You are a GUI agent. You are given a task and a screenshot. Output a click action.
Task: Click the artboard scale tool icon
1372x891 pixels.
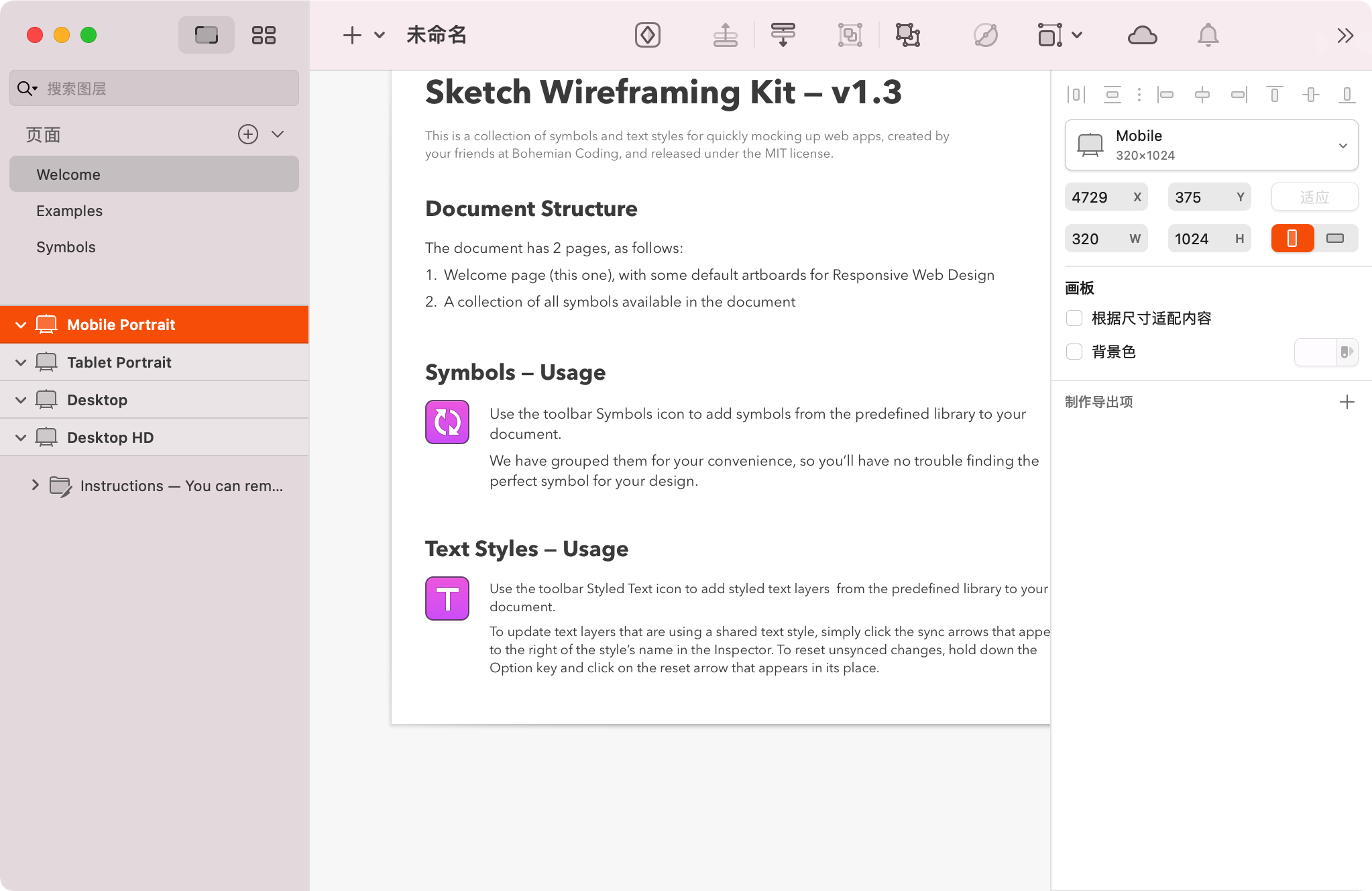(1049, 35)
